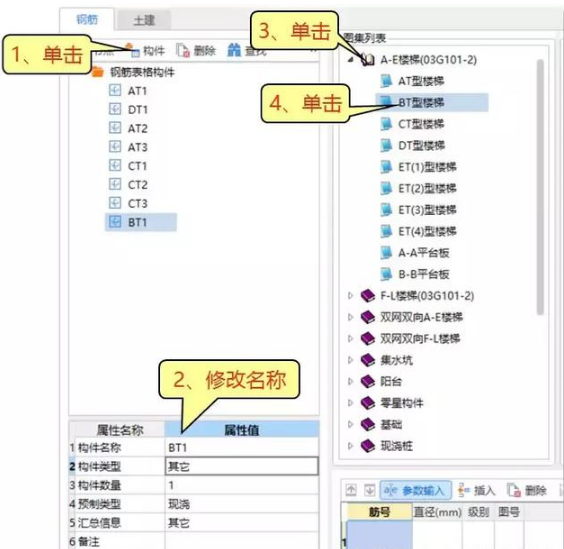564x549 pixels.
Task: Select AT型楼梯 in the atlas list
Action: [x=421, y=81]
